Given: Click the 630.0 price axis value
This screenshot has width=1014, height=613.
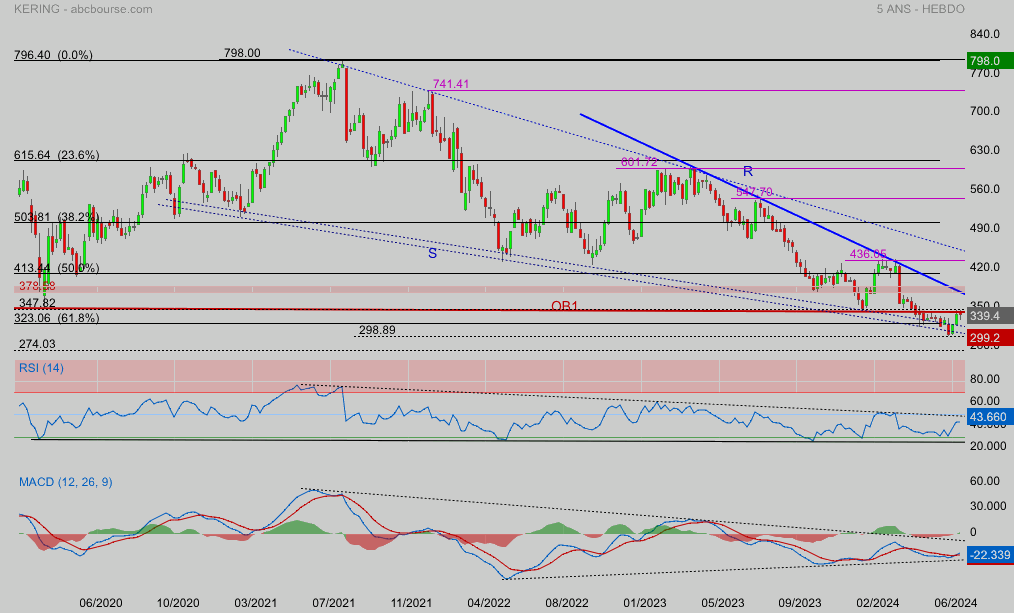Looking at the screenshot, I should (x=985, y=150).
